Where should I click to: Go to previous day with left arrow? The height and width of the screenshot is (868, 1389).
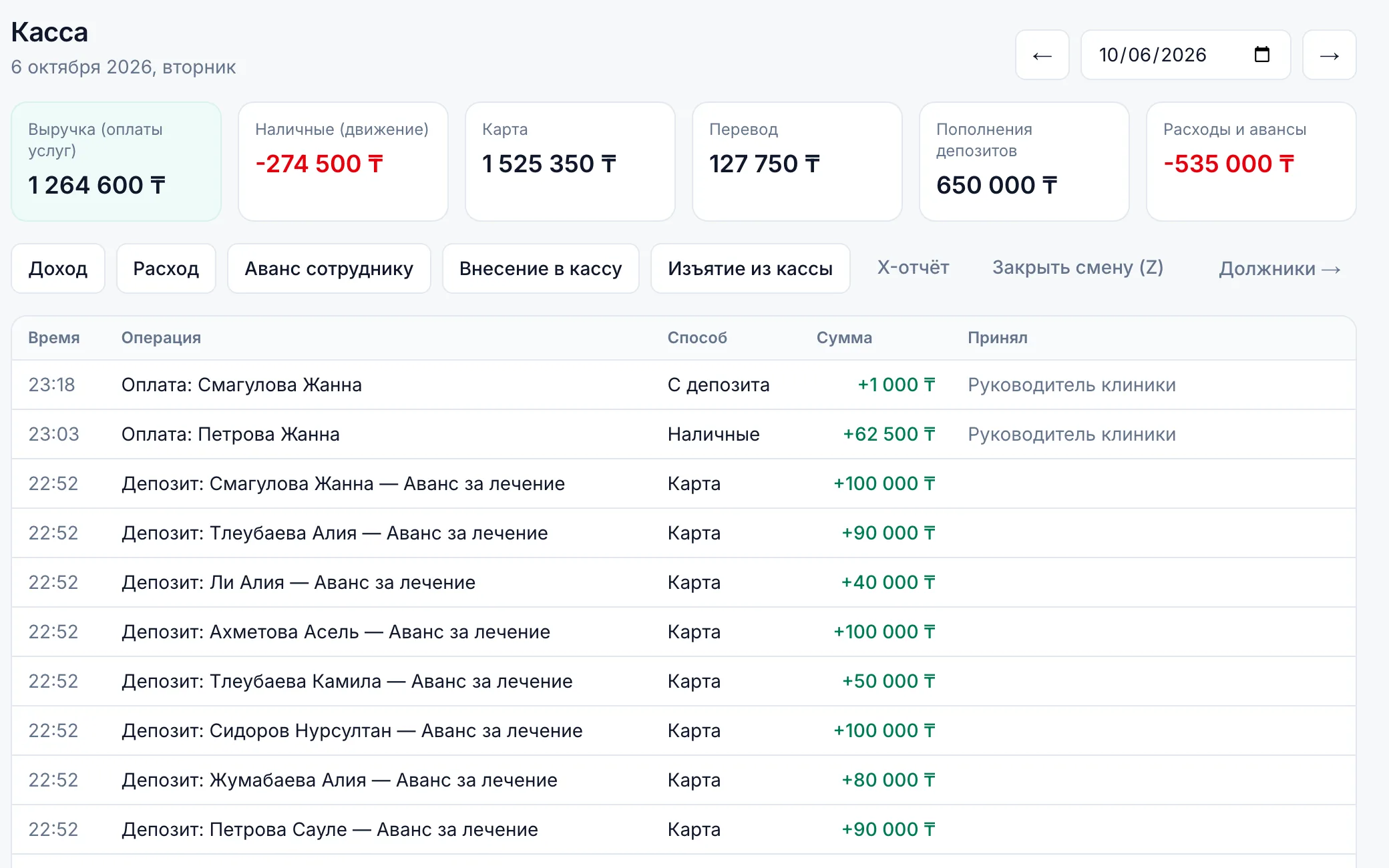[x=1042, y=55]
